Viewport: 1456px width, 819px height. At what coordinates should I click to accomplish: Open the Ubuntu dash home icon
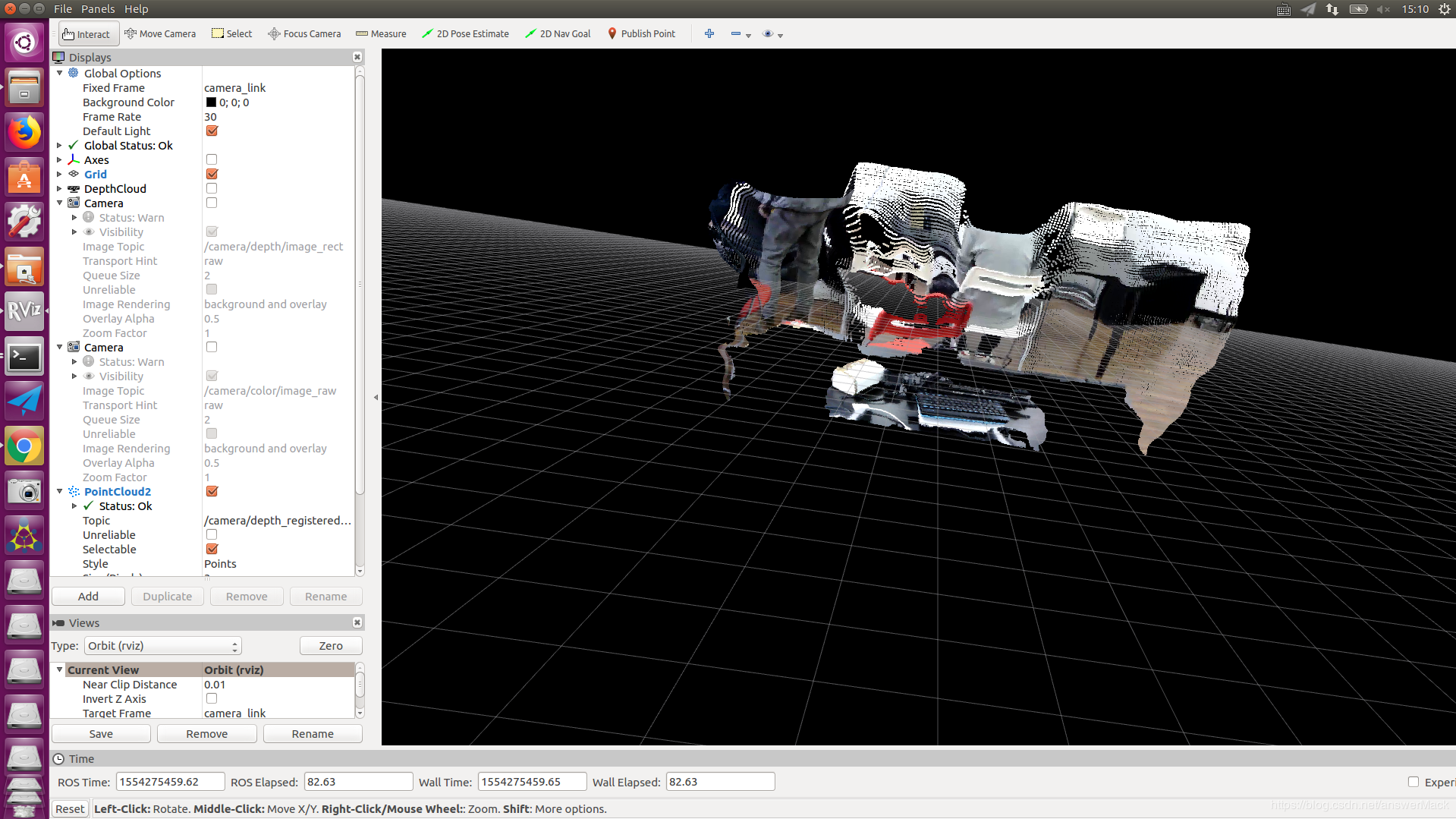(x=24, y=43)
